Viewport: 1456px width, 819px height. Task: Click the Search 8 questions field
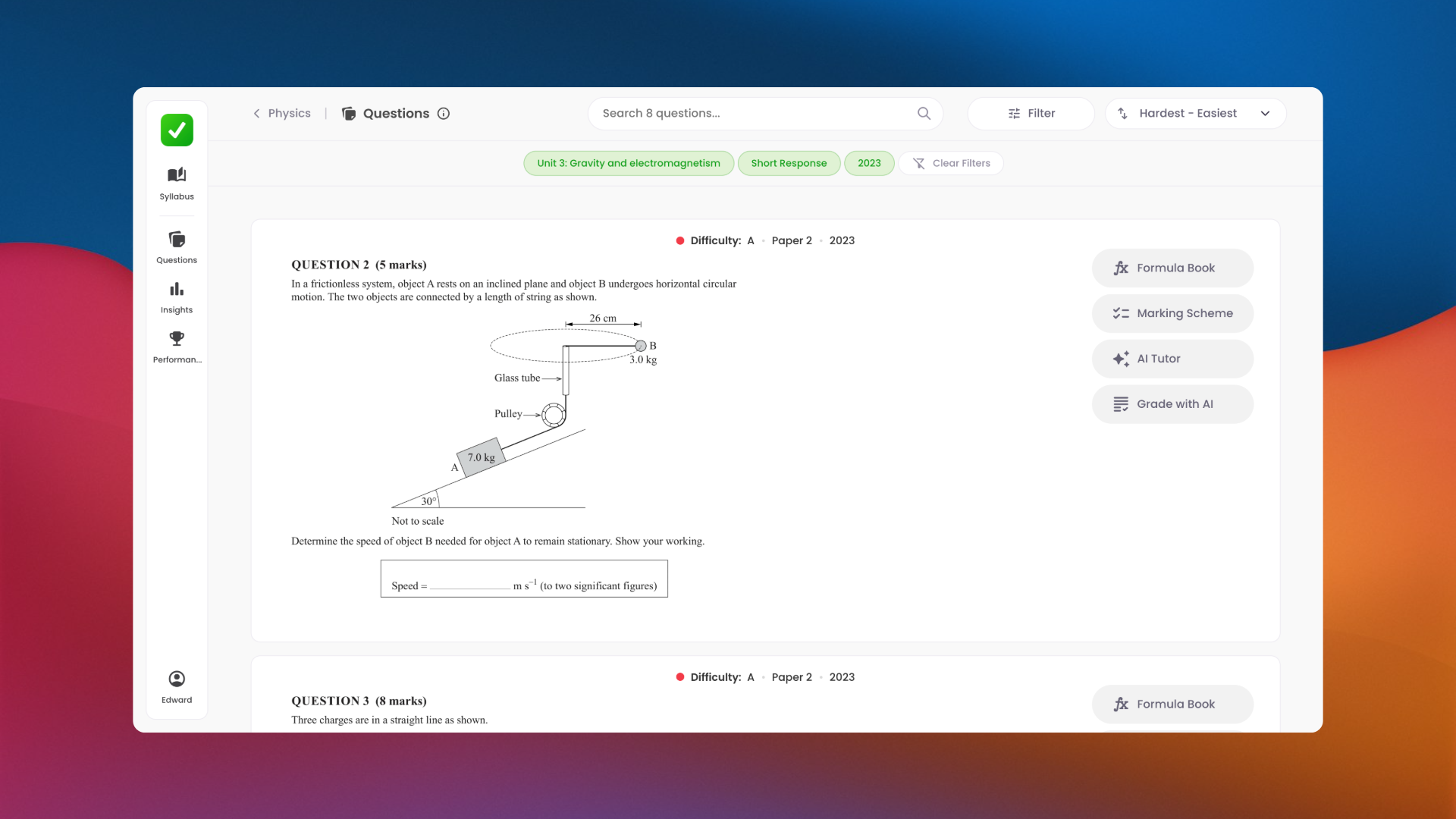(751, 114)
